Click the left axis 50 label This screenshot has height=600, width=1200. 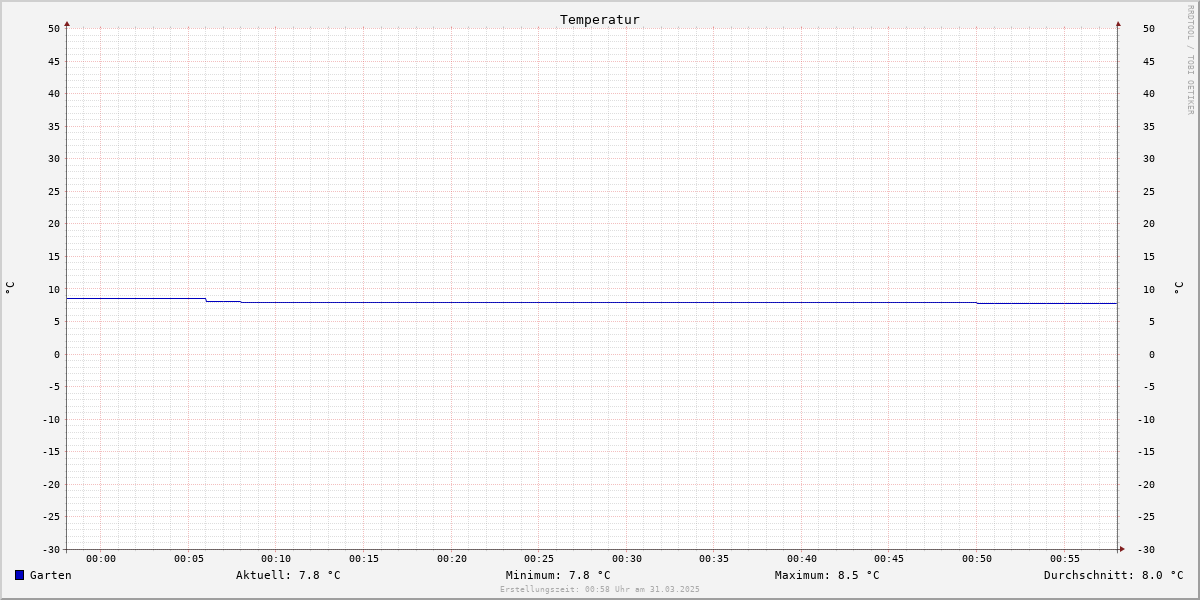(54, 29)
